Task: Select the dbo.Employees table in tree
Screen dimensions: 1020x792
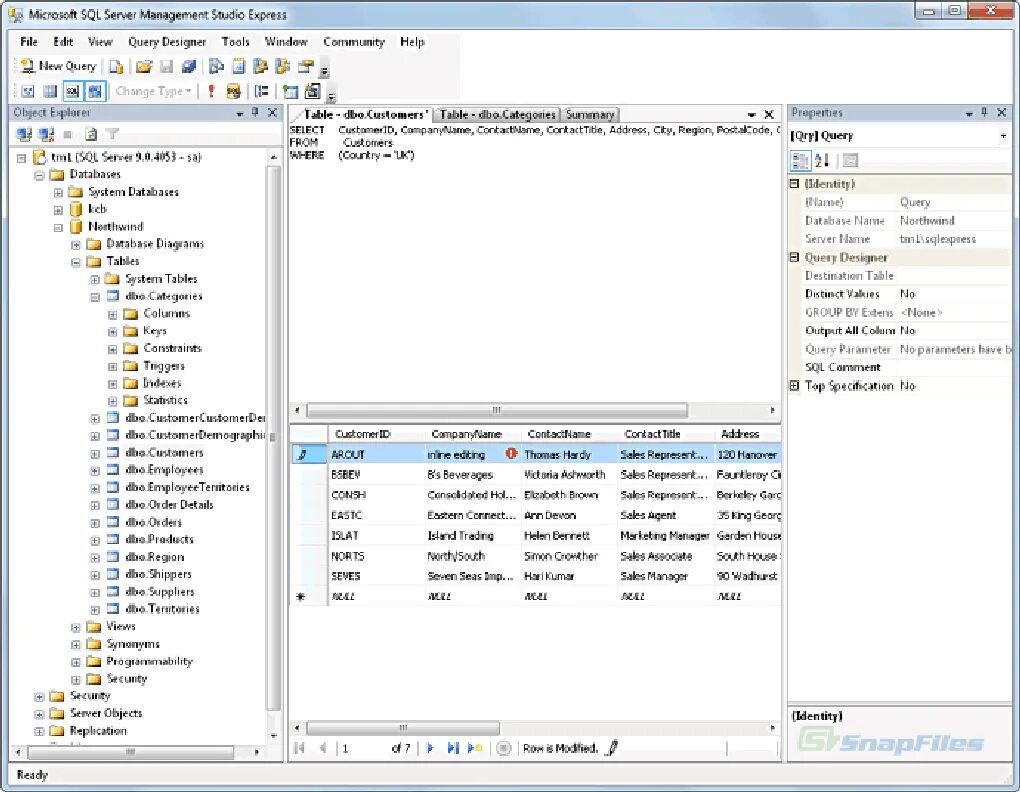Action: [x=164, y=470]
